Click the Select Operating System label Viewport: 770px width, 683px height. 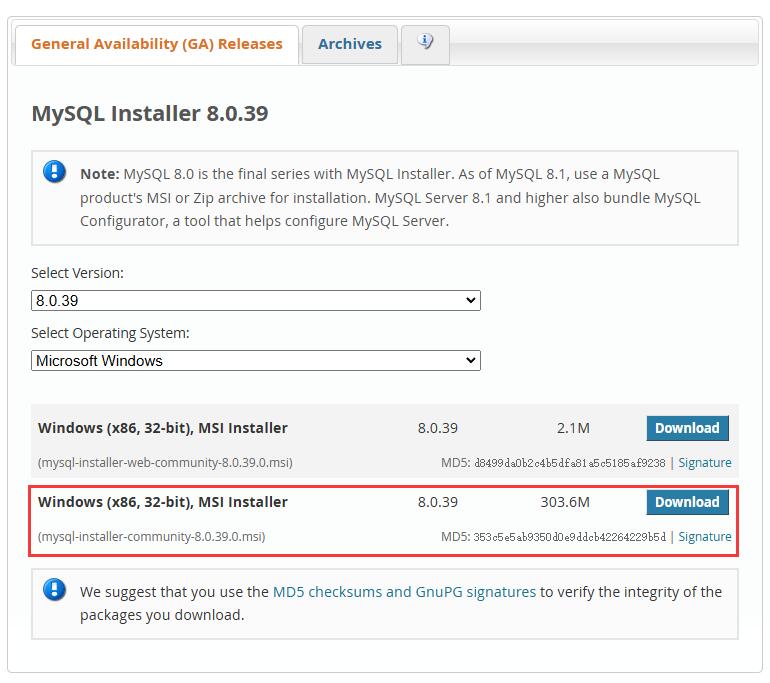tap(110, 333)
